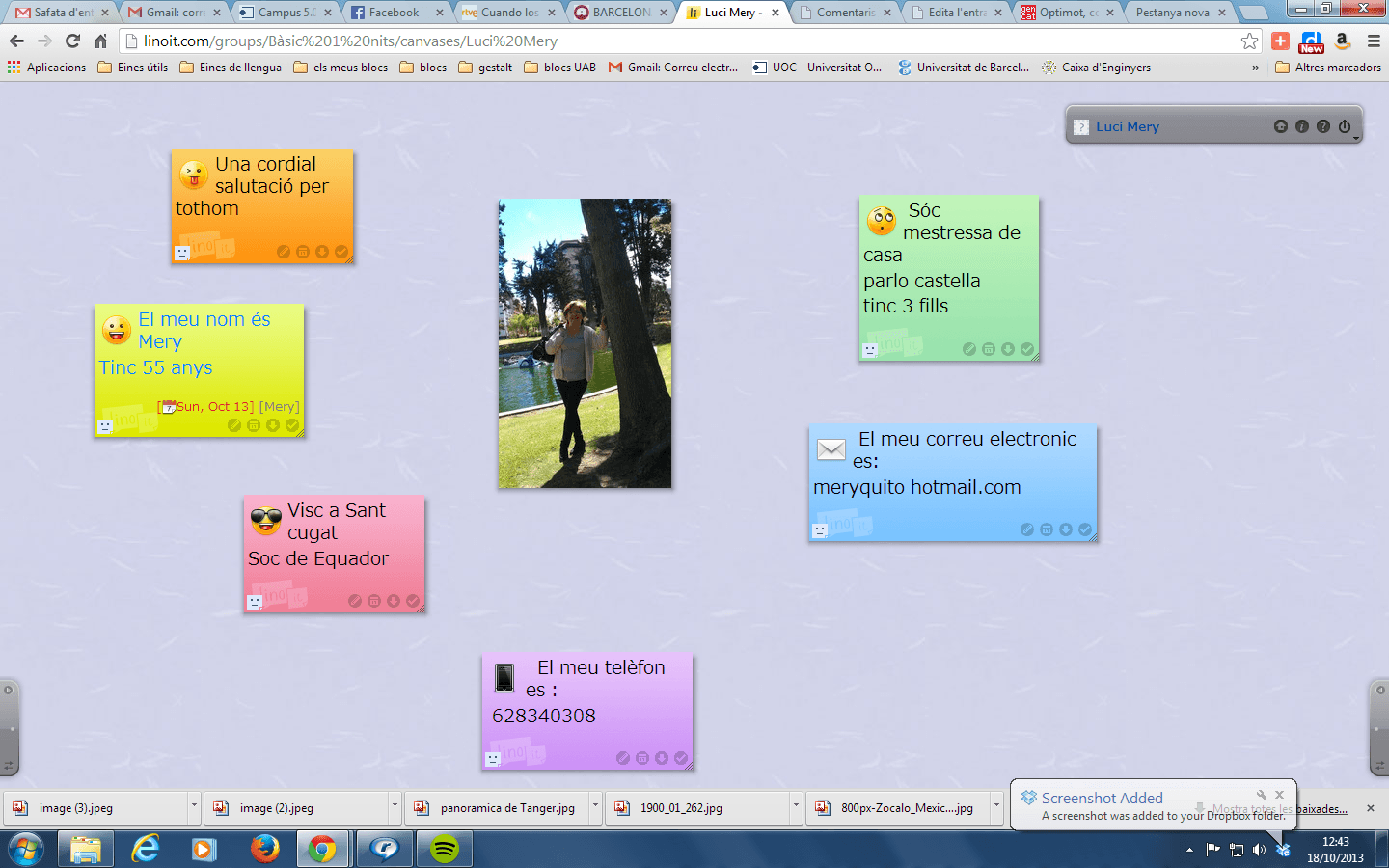1389x868 pixels.
Task: Click the help question mark icon
Action: tap(1323, 126)
